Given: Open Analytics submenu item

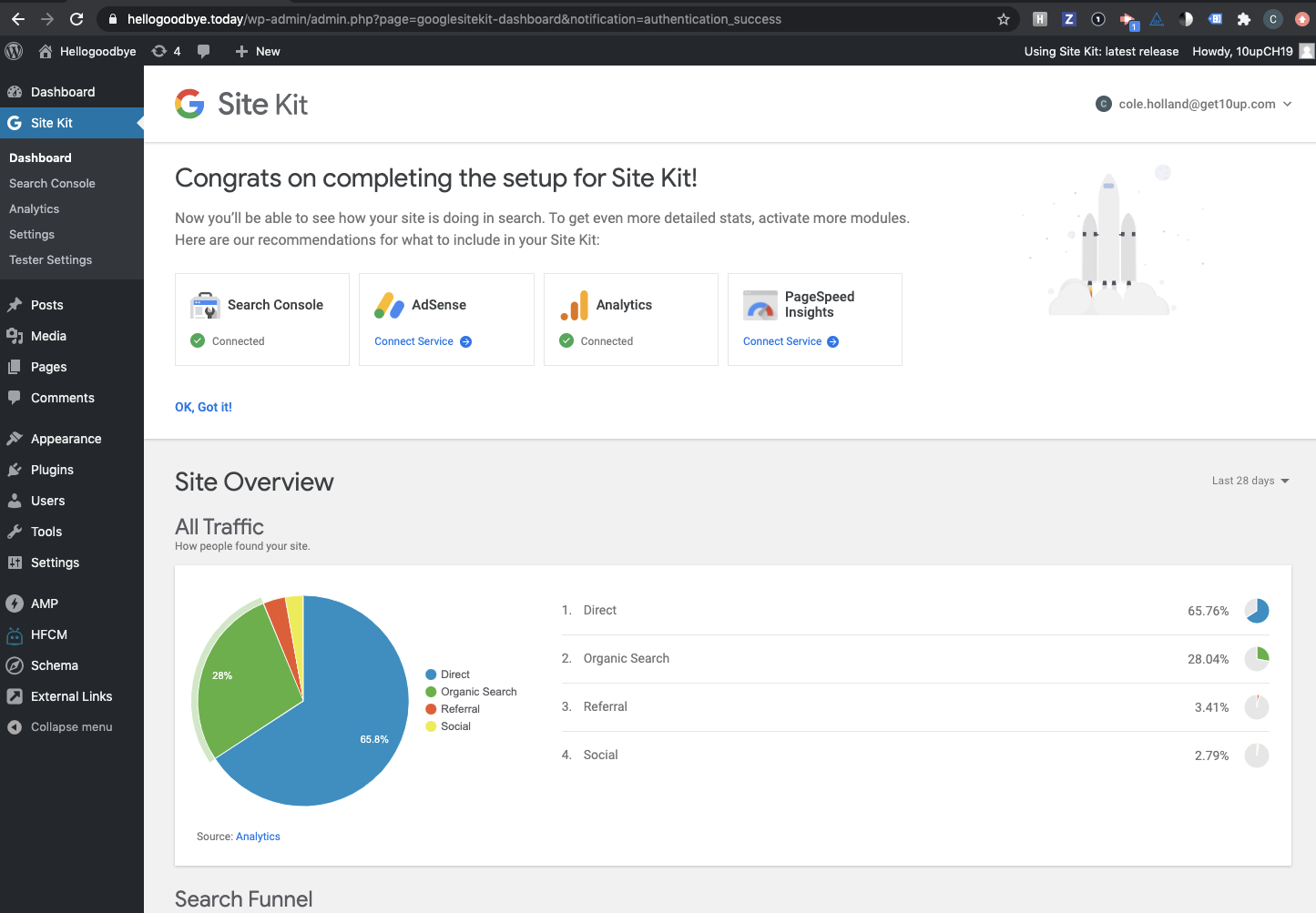Looking at the screenshot, I should pos(35,208).
